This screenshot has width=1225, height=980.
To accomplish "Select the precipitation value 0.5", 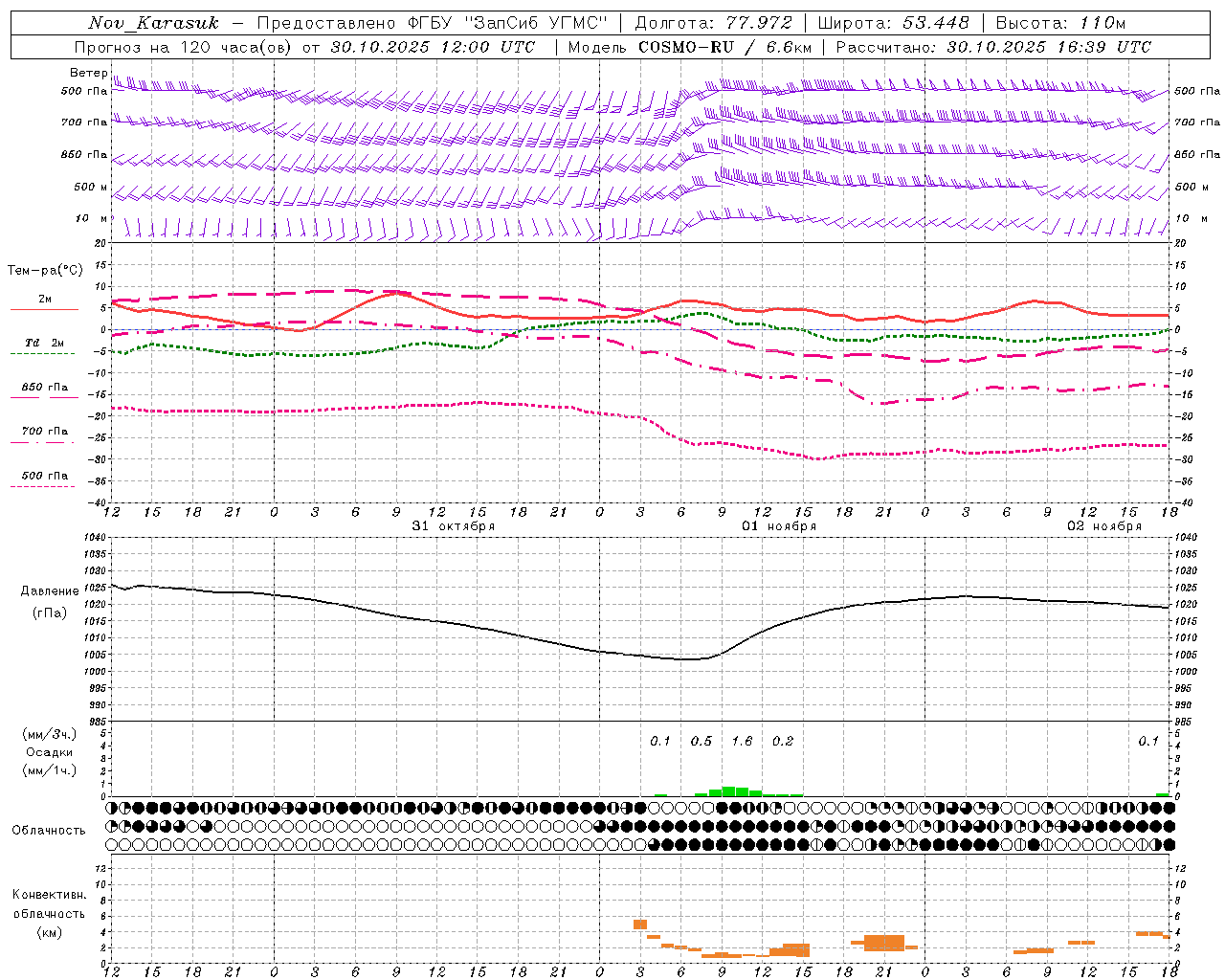I will pos(702,741).
